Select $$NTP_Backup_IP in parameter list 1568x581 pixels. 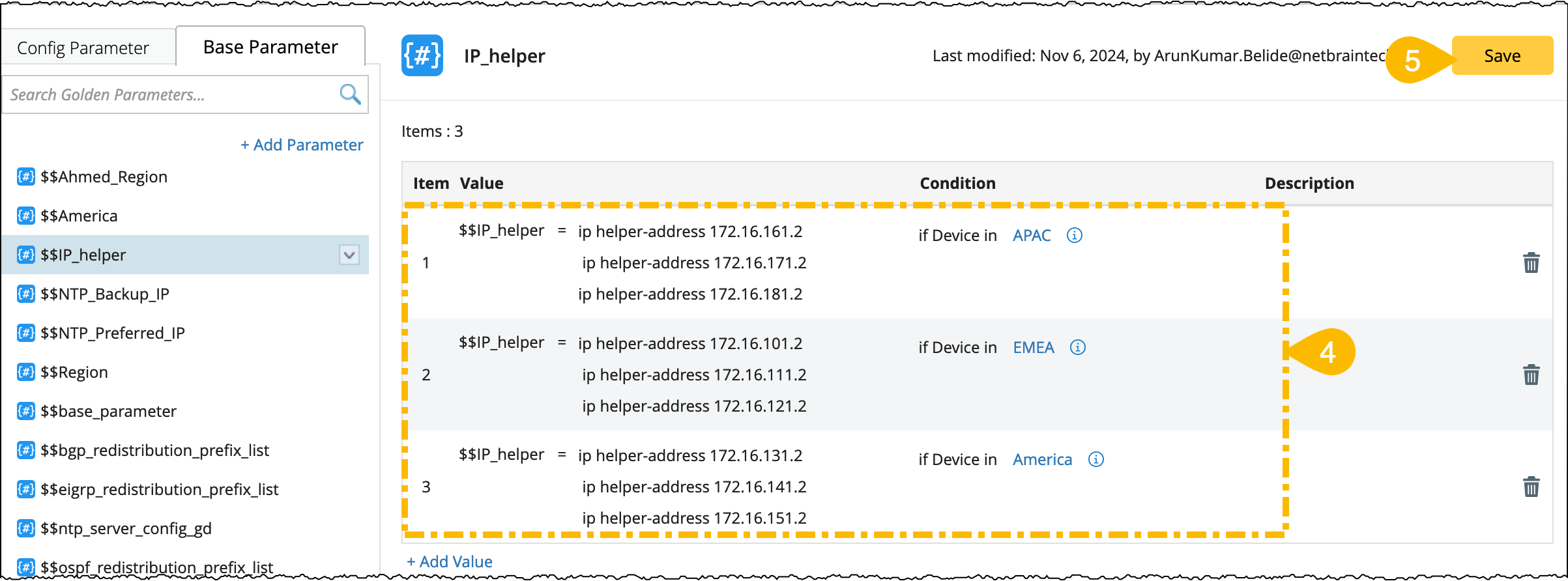tap(104, 294)
